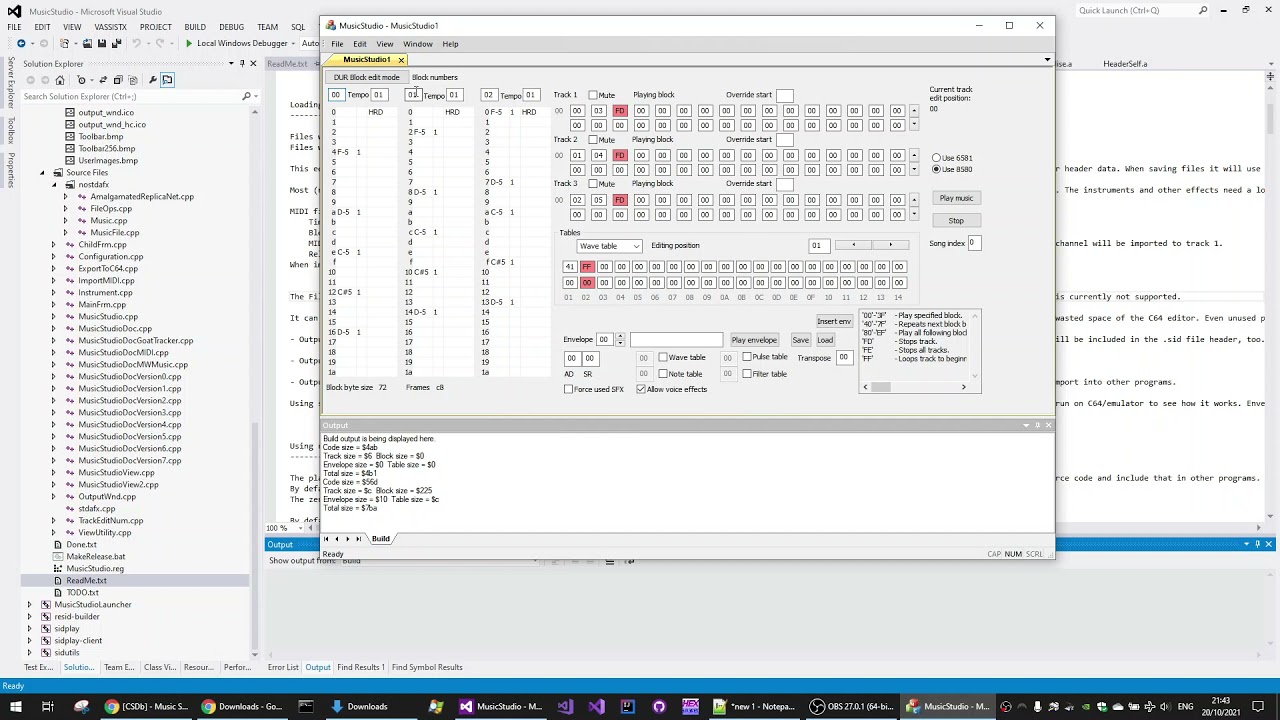Increase Envelope number with up spinner
The image size is (1280, 720).
click(x=620, y=336)
